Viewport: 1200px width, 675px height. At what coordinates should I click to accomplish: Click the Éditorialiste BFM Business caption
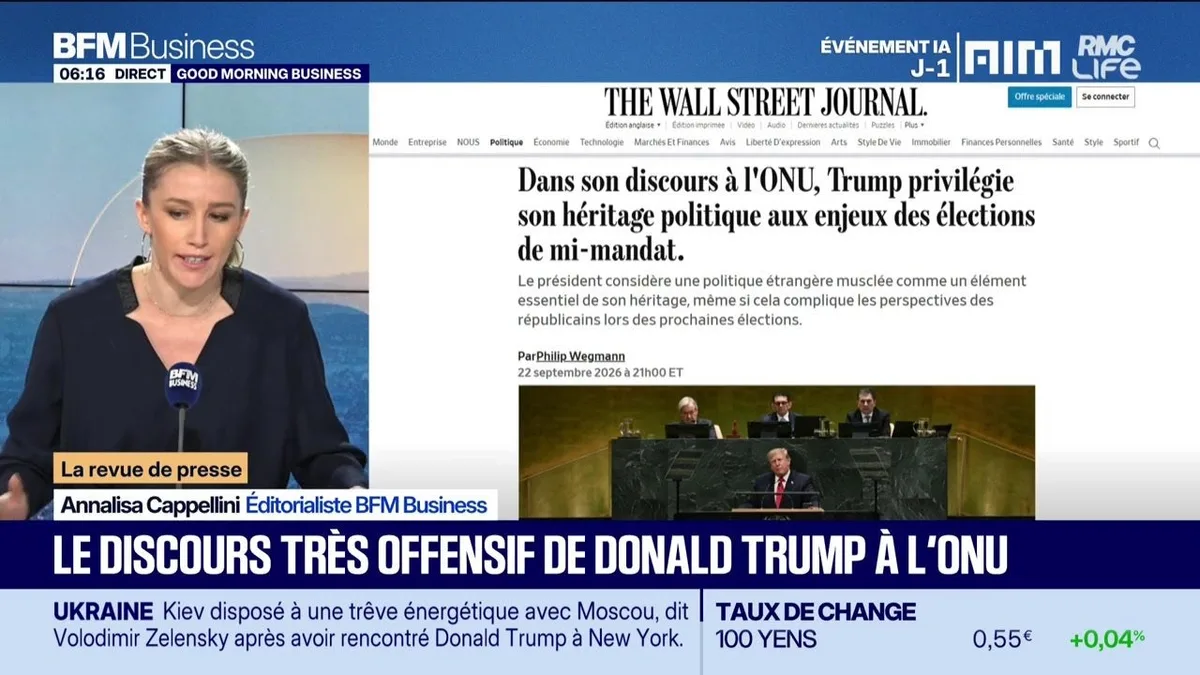click(x=367, y=505)
